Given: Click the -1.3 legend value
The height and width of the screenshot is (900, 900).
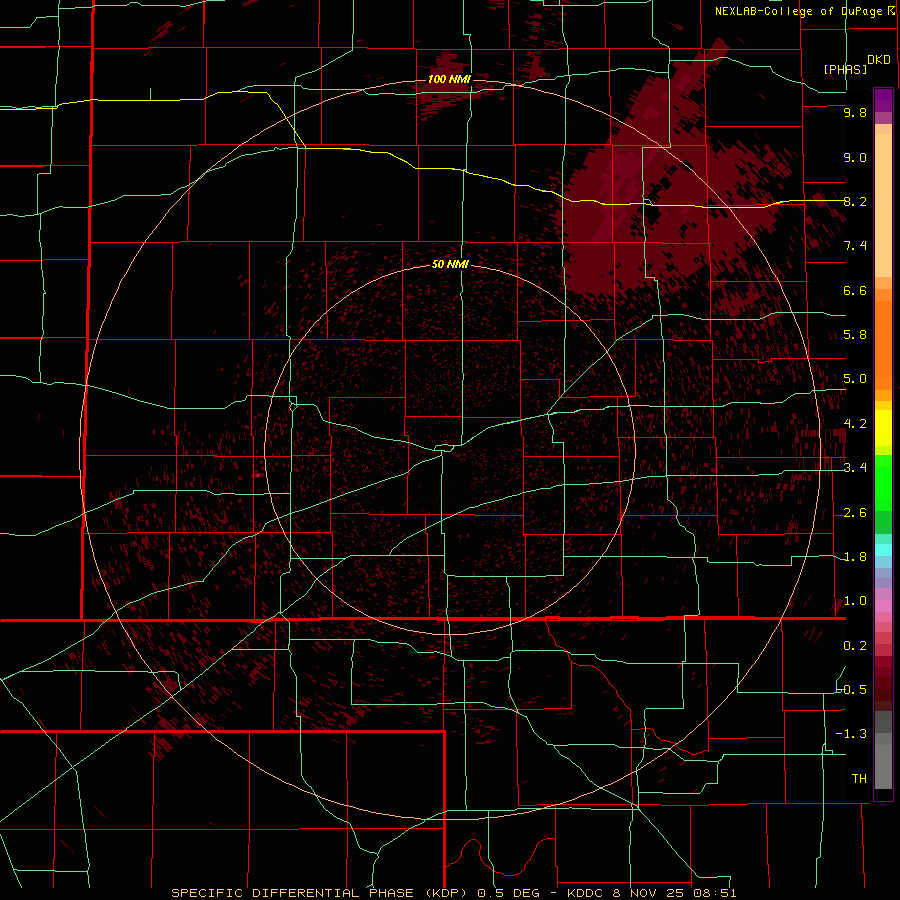Looking at the screenshot, I should point(852,734).
